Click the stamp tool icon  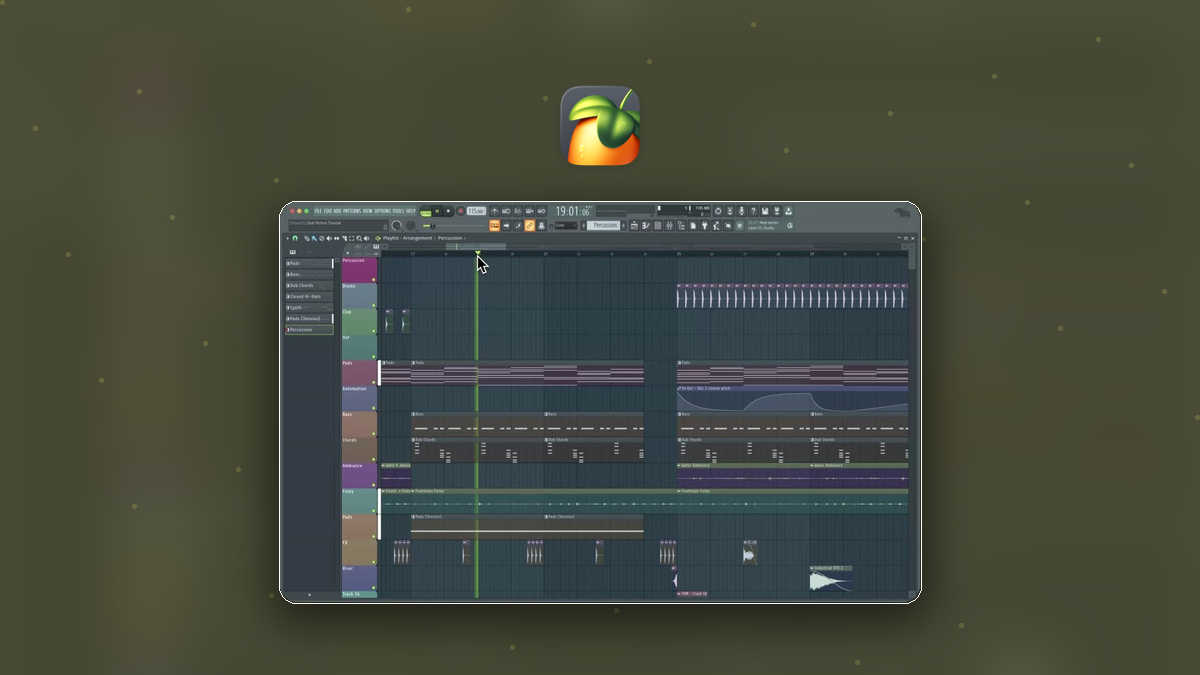tap(541, 225)
